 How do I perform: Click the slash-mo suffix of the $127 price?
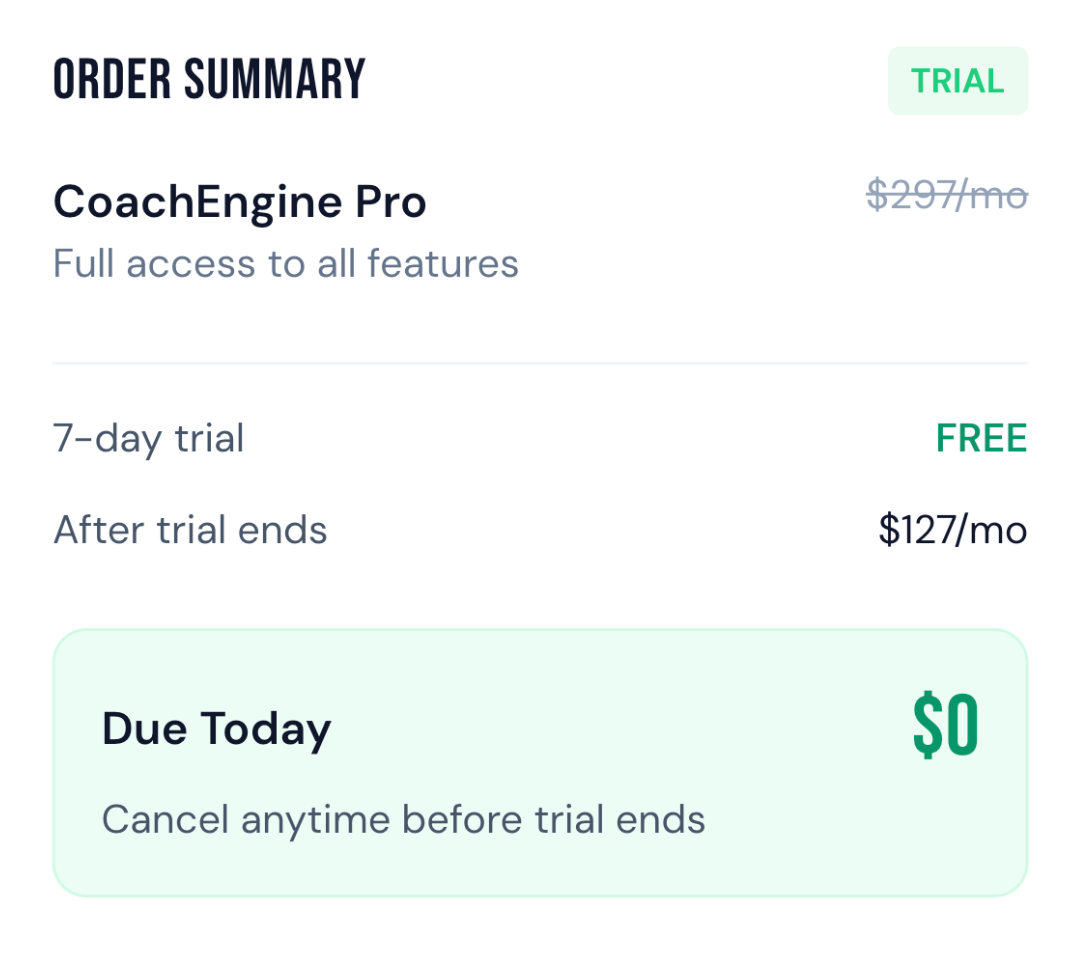[992, 530]
